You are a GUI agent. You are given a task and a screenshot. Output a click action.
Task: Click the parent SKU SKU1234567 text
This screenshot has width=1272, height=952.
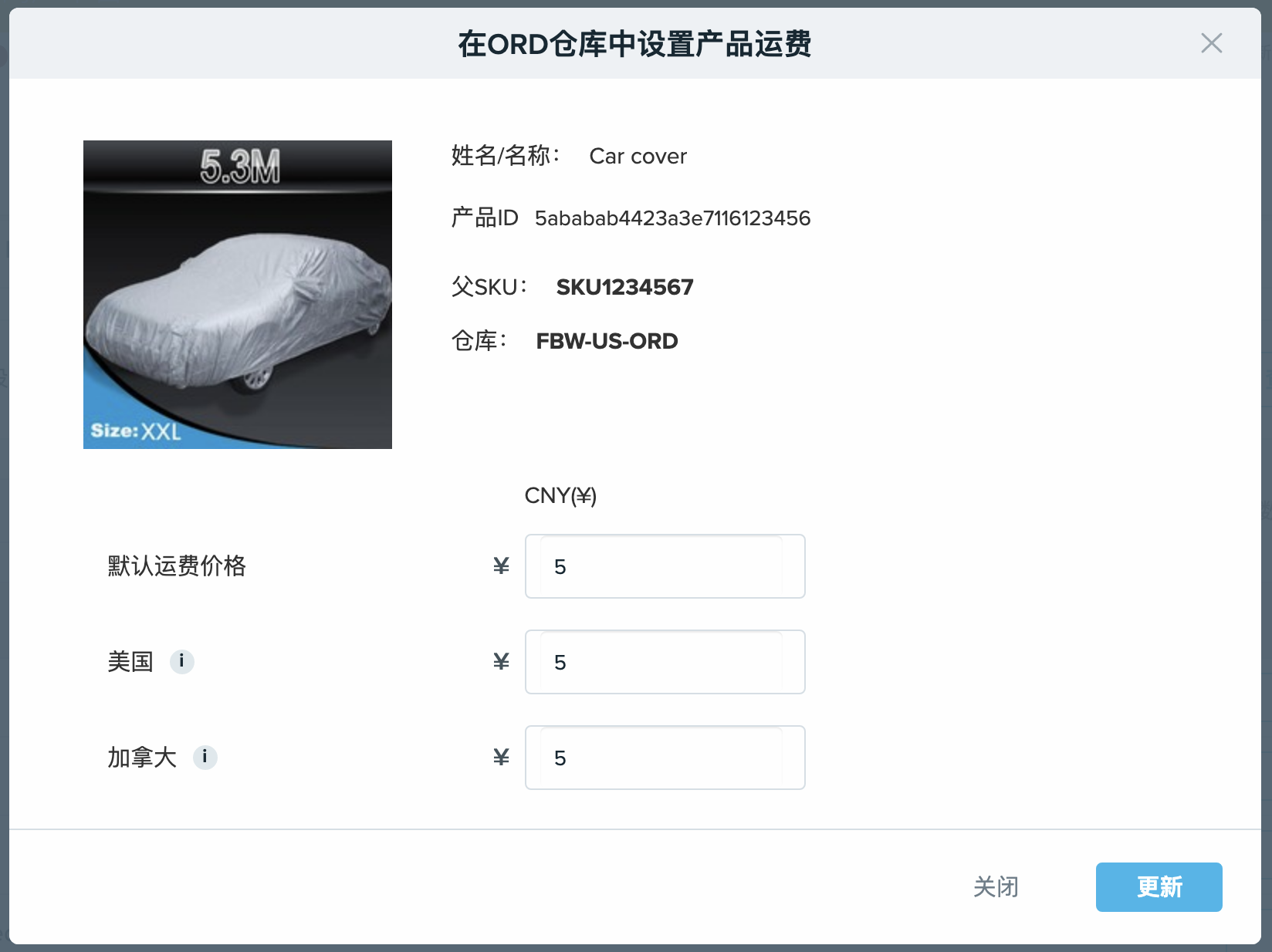pos(624,287)
